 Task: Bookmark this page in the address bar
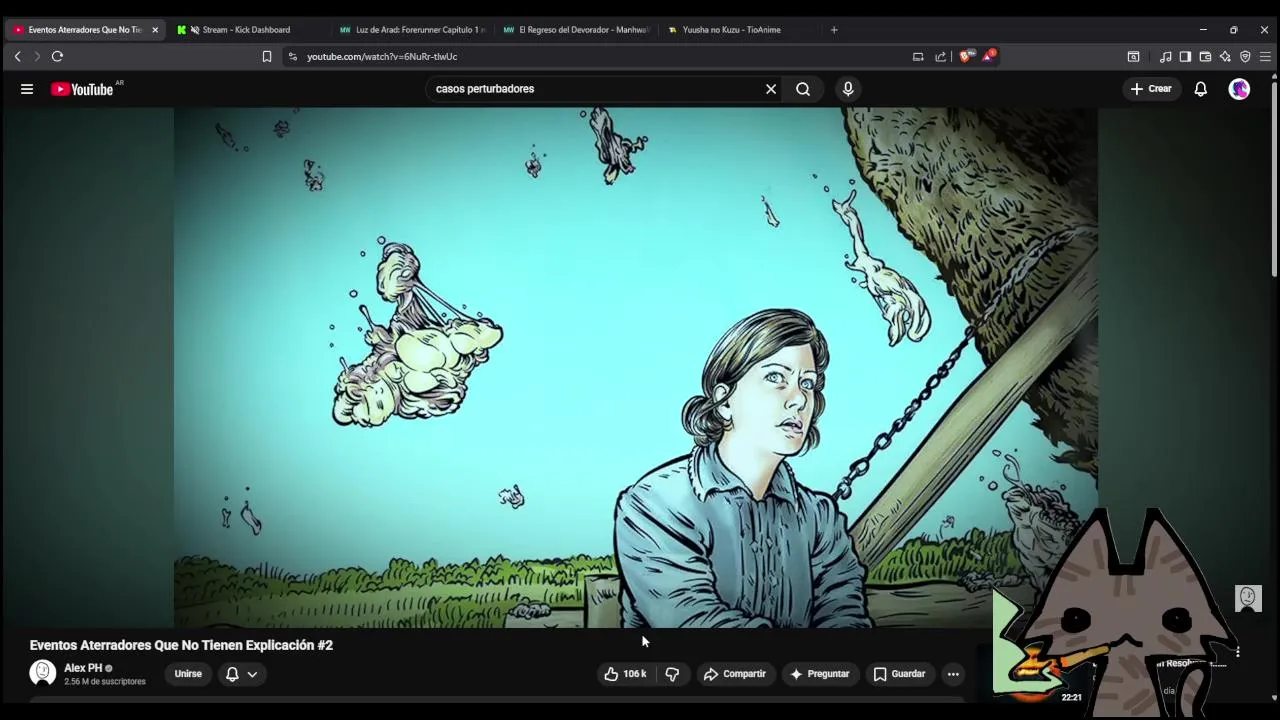[267, 57]
